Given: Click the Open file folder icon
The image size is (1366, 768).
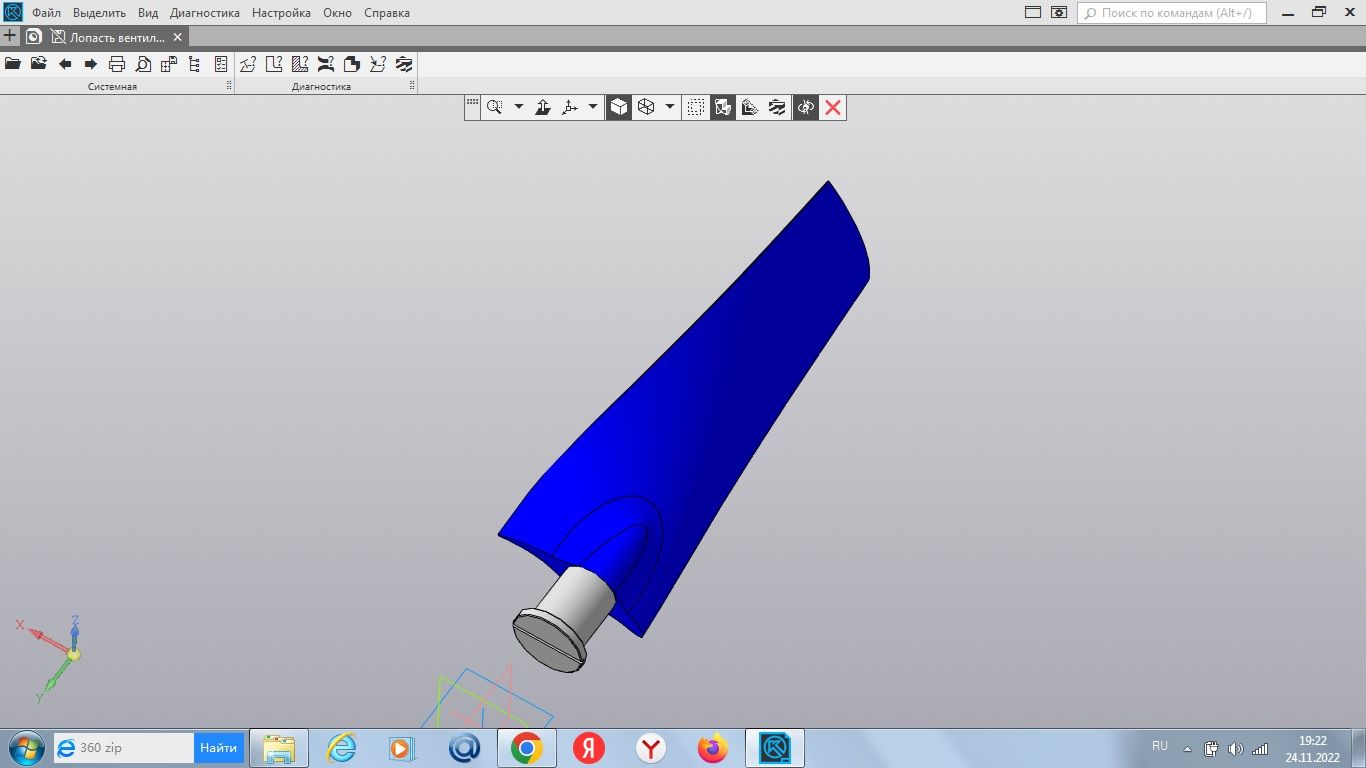Looking at the screenshot, I should pyautogui.click(x=13, y=64).
